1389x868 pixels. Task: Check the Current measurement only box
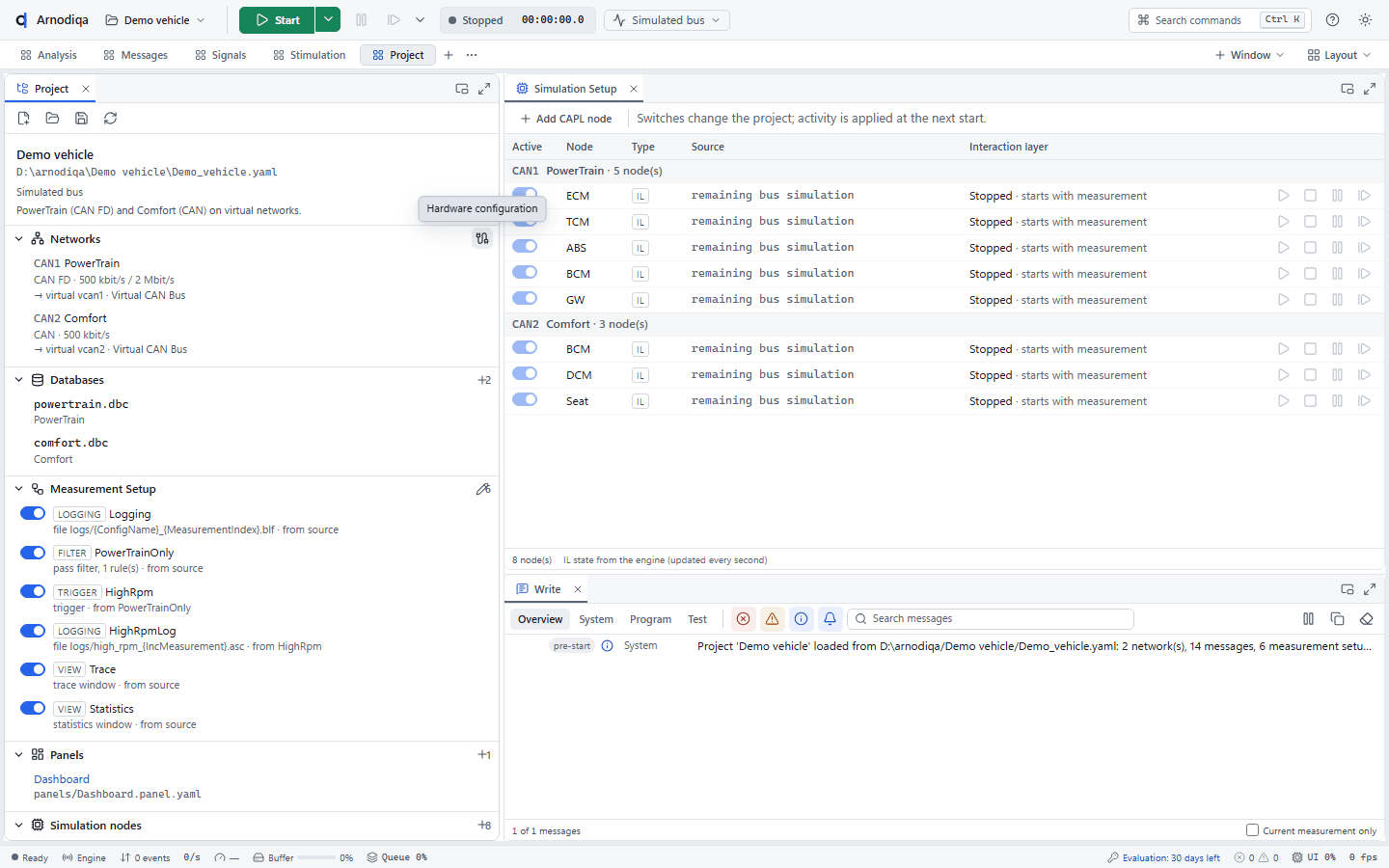coord(1252,830)
